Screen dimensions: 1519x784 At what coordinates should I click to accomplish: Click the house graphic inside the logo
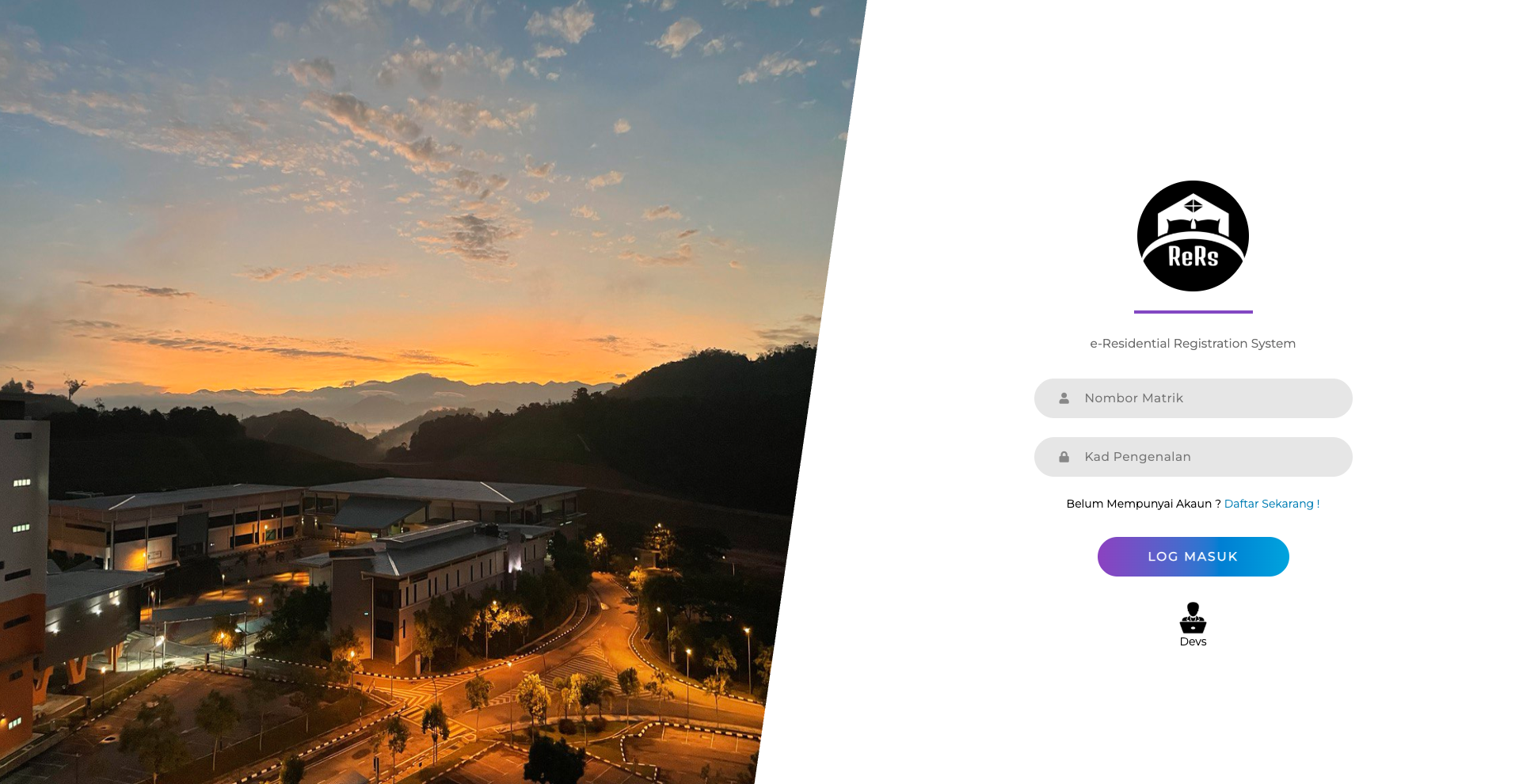1193,215
